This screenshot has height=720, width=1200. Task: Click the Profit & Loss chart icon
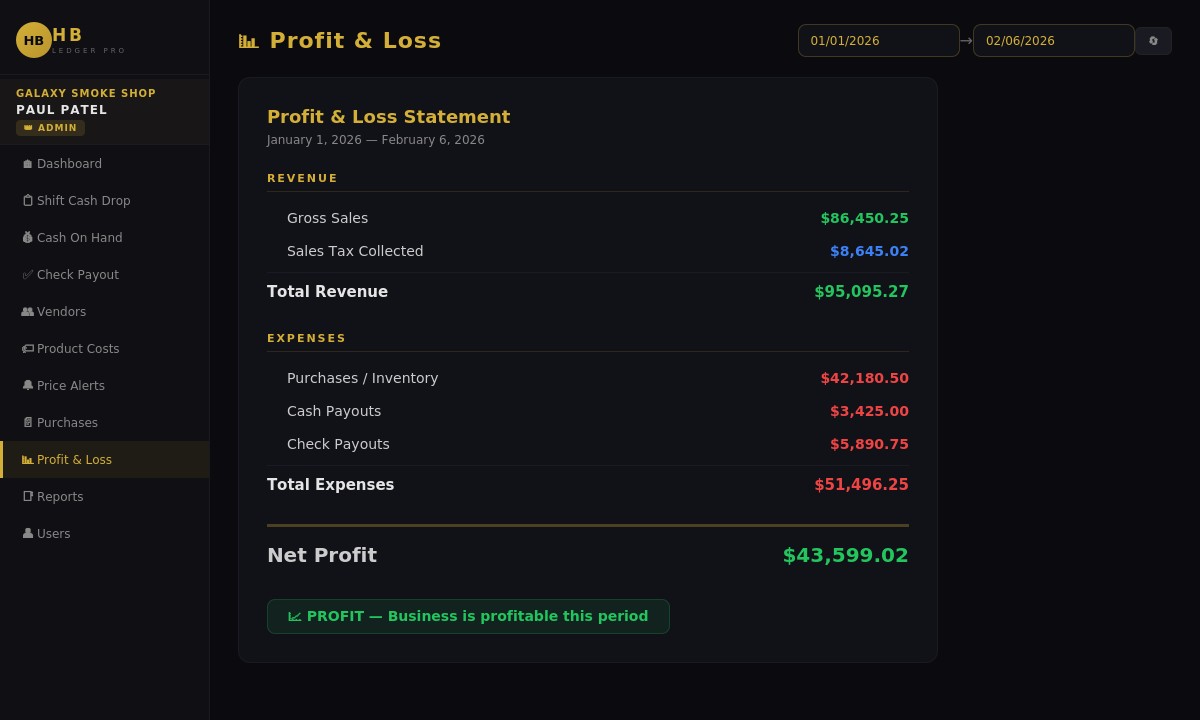point(28,459)
